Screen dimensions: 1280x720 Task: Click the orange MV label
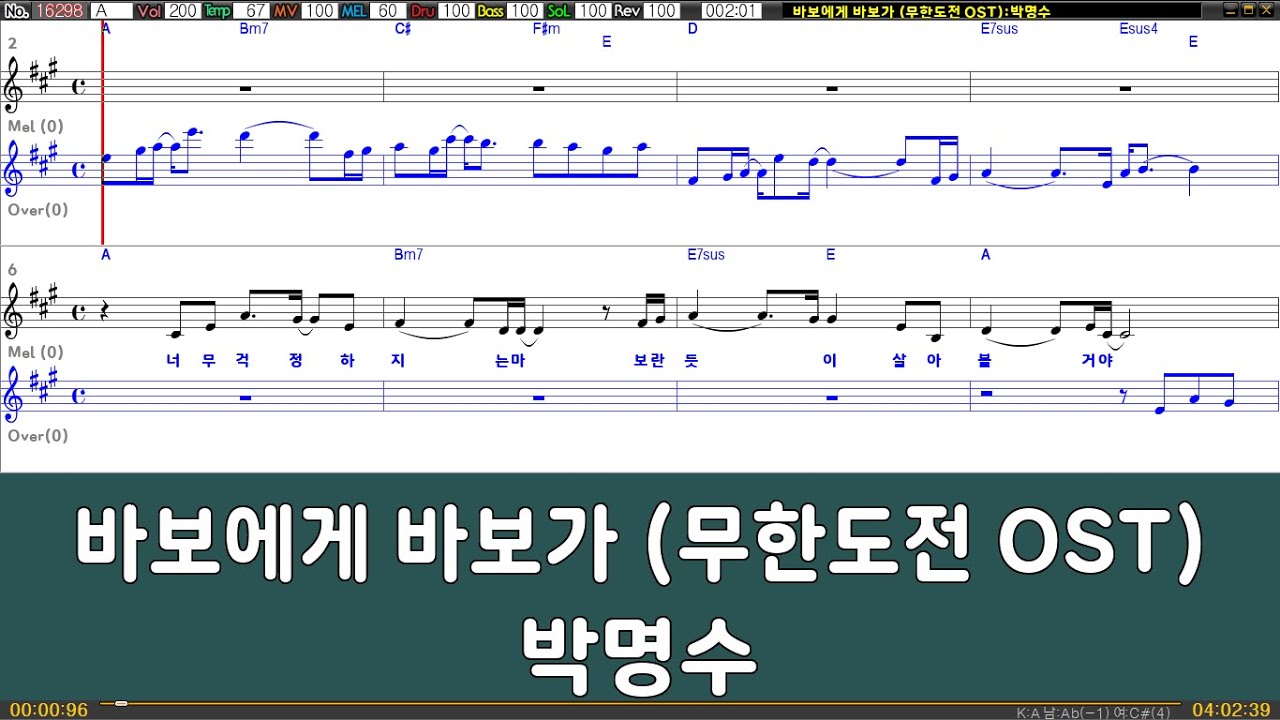[x=285, y=10]
